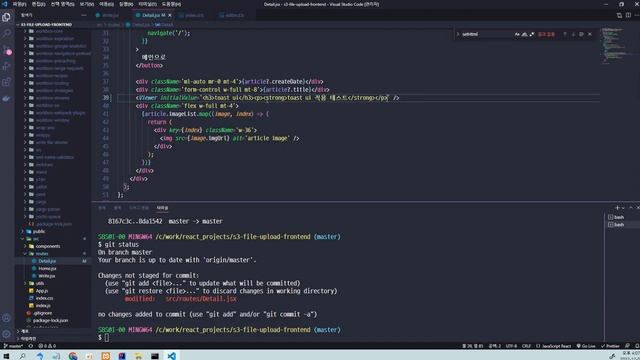Click in terminal at the $ prompt
Screen dimensions: 640x360
click(x=106, y=338)
